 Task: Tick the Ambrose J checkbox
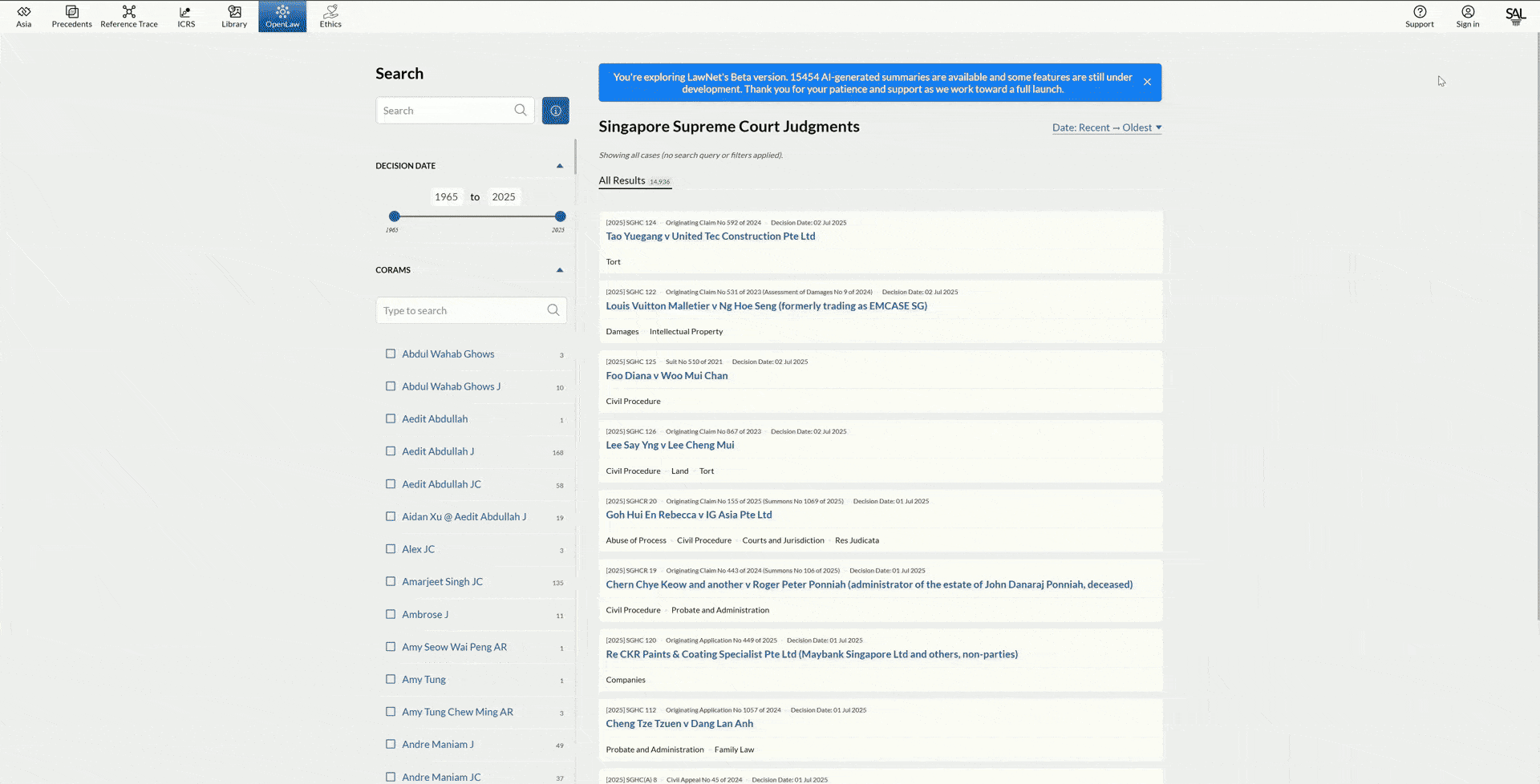click(x=391, y=614)
